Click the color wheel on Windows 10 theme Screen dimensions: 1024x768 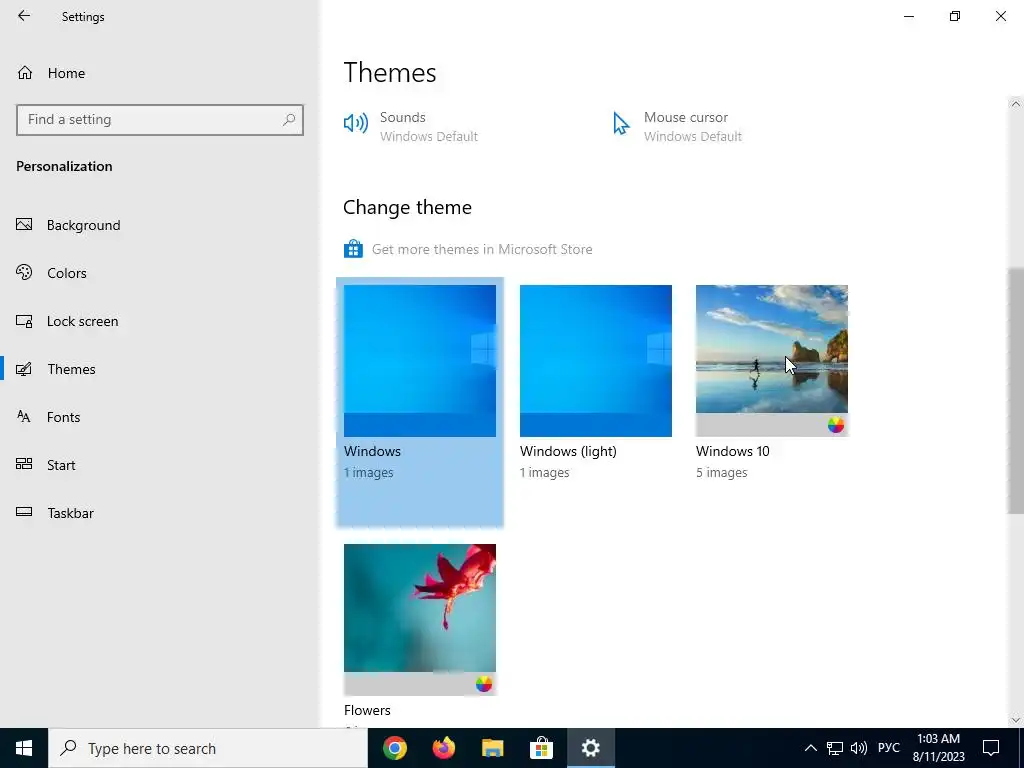pos(835,425)
